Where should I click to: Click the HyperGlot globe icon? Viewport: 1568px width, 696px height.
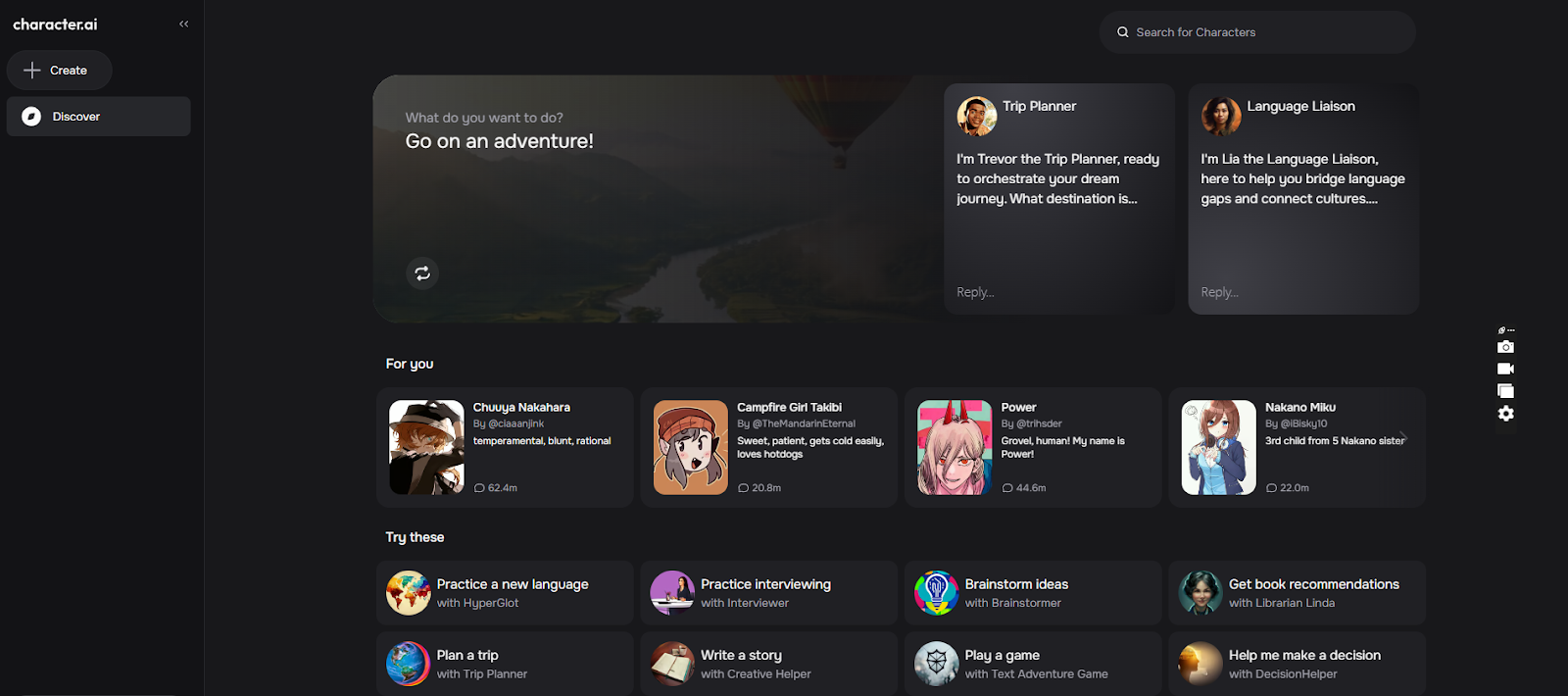(x=409, y=593)
